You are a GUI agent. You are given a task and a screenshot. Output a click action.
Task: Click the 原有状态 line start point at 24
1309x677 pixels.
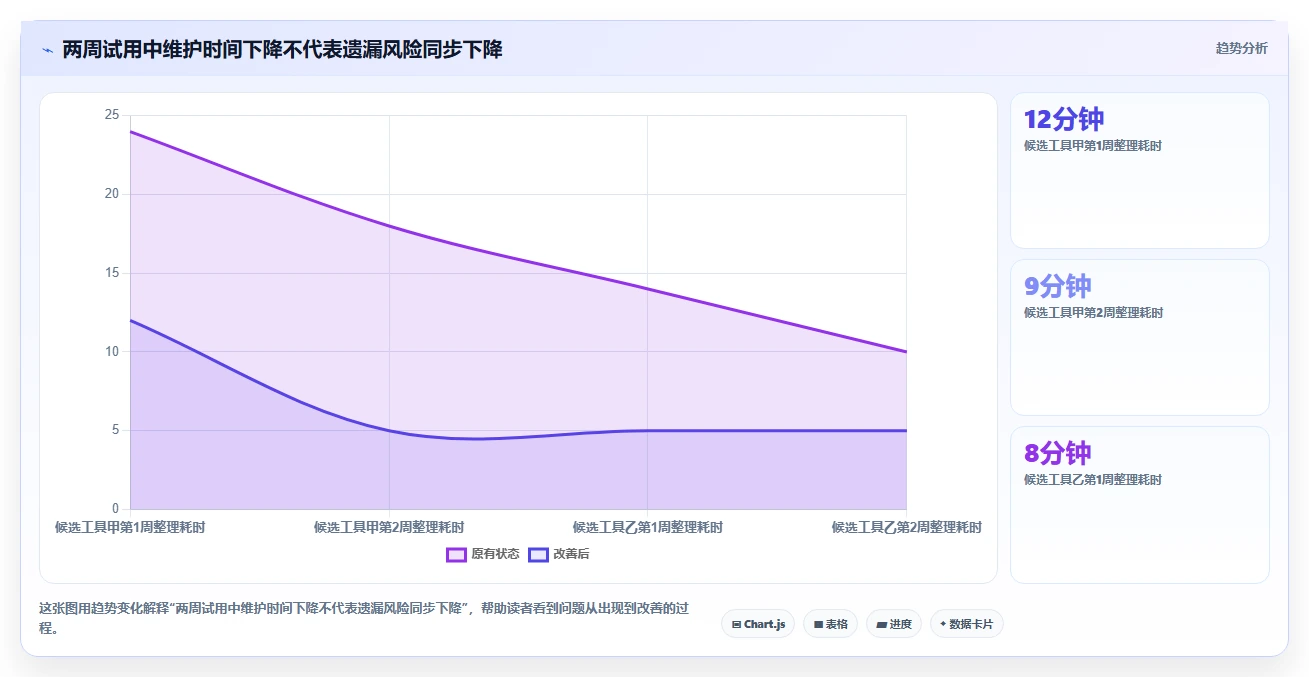tap(130, 131)
